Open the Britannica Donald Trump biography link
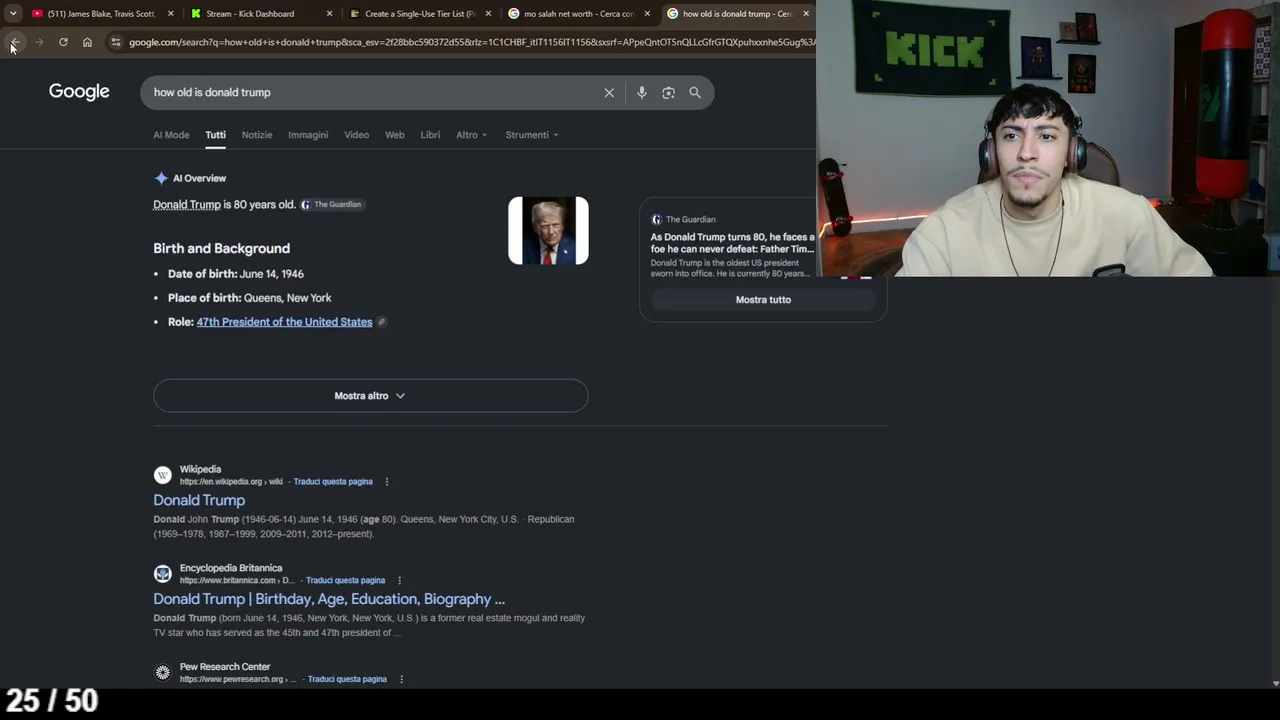This screenshot has width=1280, height=720. (329, 599)
